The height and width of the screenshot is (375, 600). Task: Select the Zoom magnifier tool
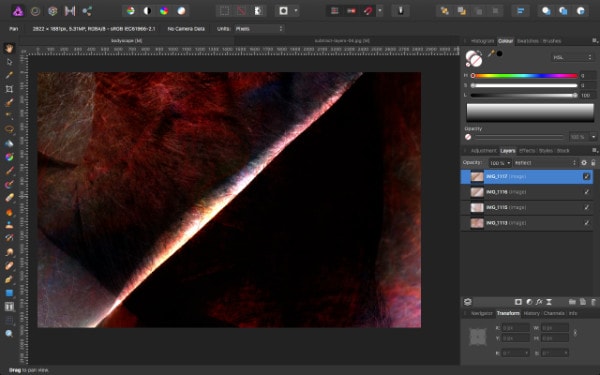(x=9, y=334)
